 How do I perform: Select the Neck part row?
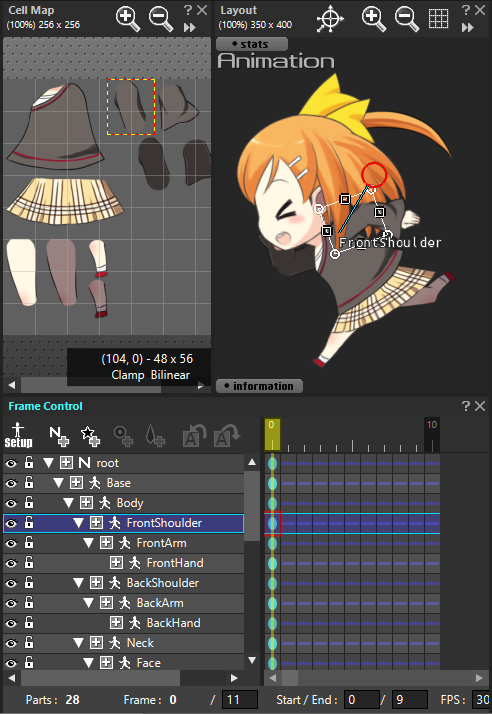(123, 643)
